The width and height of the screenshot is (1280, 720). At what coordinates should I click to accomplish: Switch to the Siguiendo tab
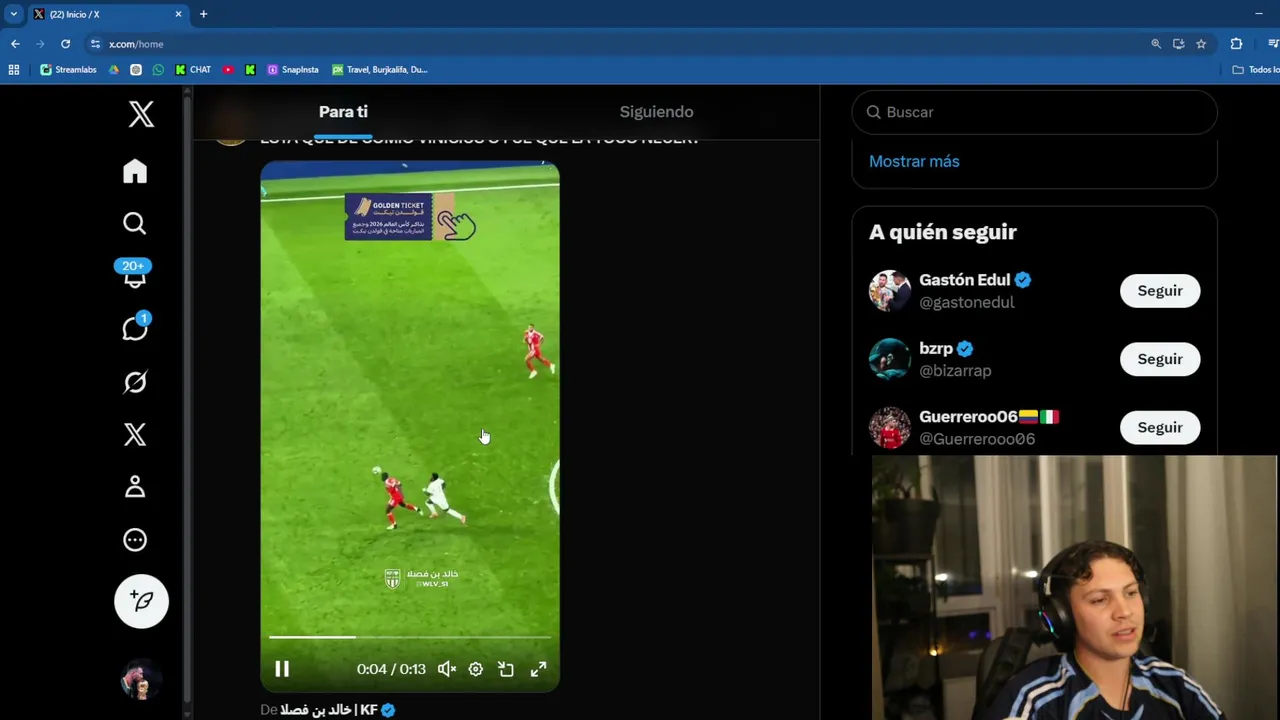click(656, 112)
